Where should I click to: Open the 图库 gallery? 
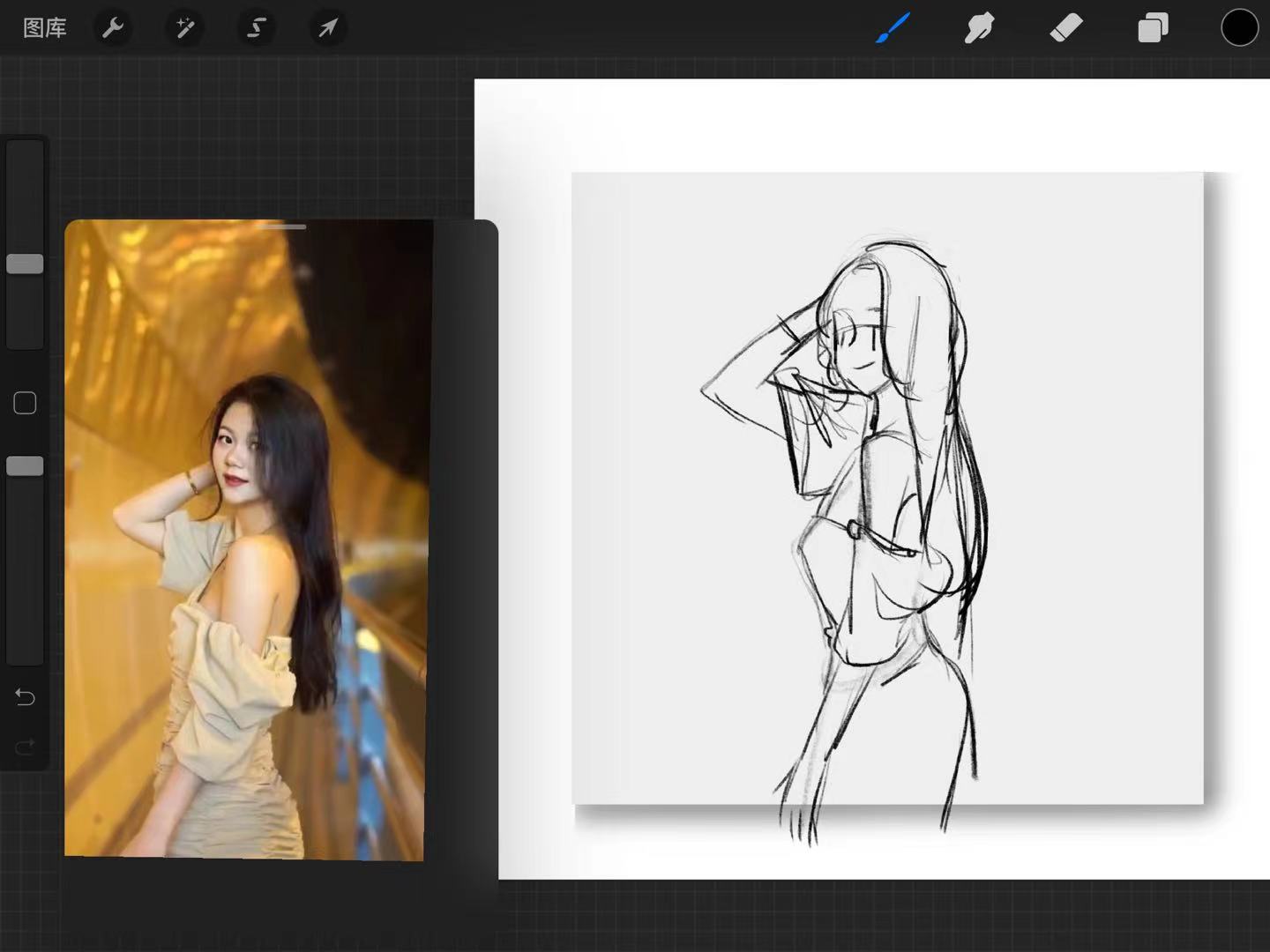(x=45, y=28)
